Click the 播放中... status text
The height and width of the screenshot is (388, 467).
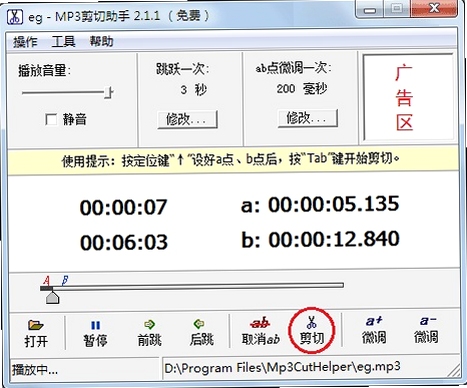click(x=35, y=370)
